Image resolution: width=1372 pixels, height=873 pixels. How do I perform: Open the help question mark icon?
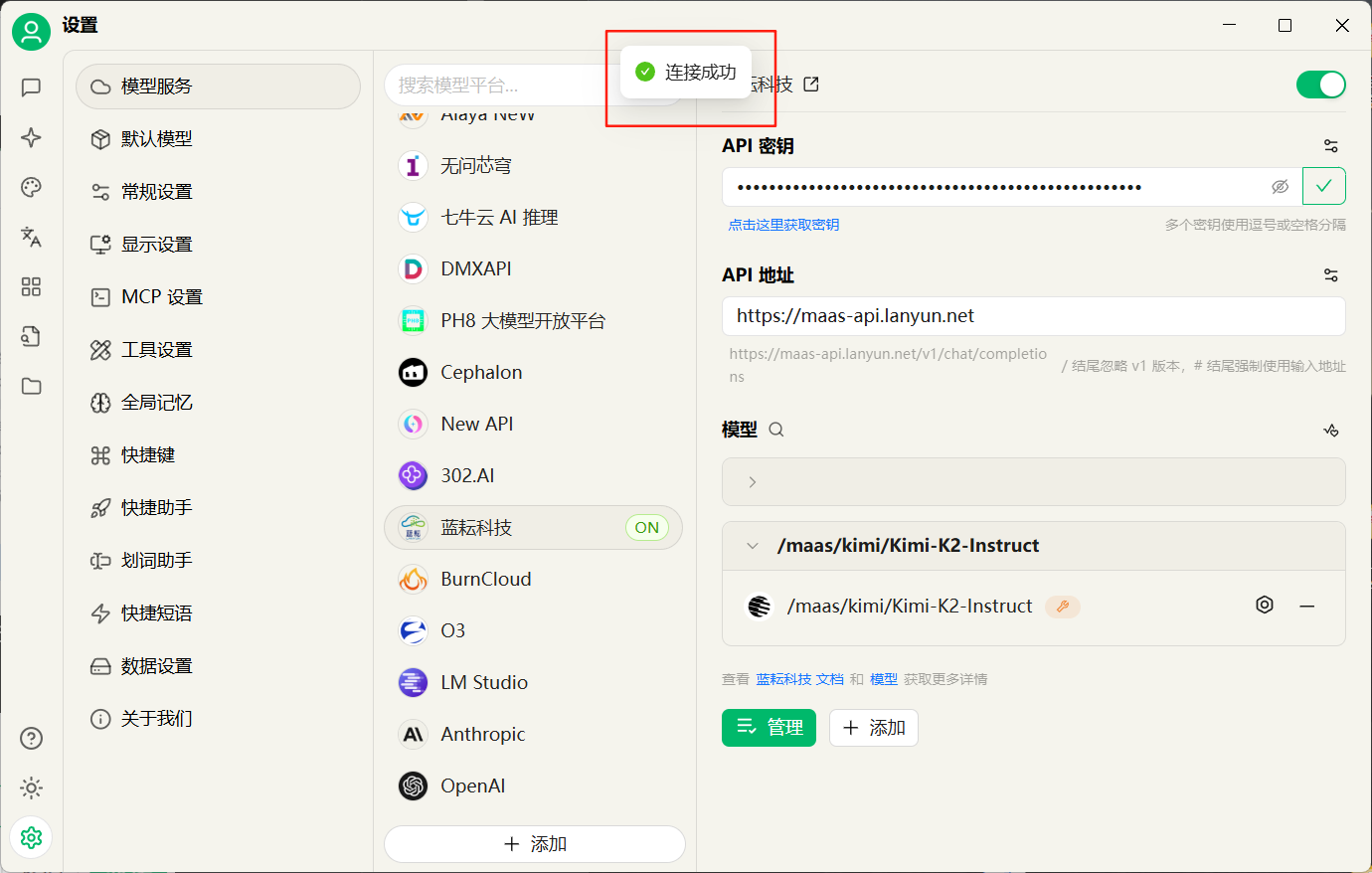tap(31, 738)
